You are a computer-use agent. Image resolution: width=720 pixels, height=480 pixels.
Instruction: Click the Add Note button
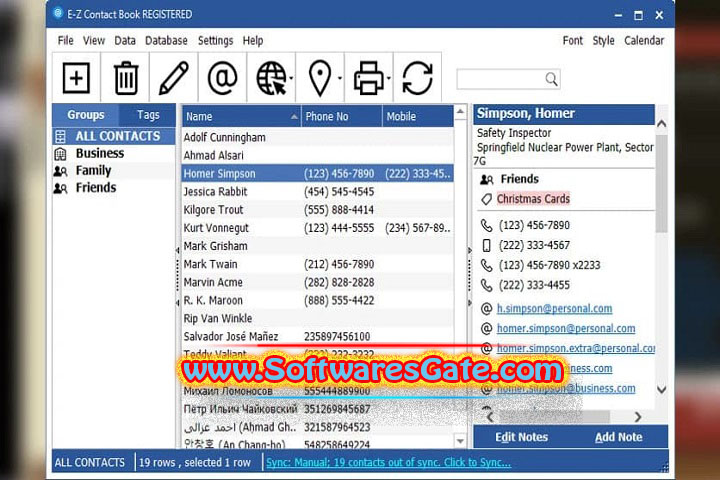click(619, 437)
